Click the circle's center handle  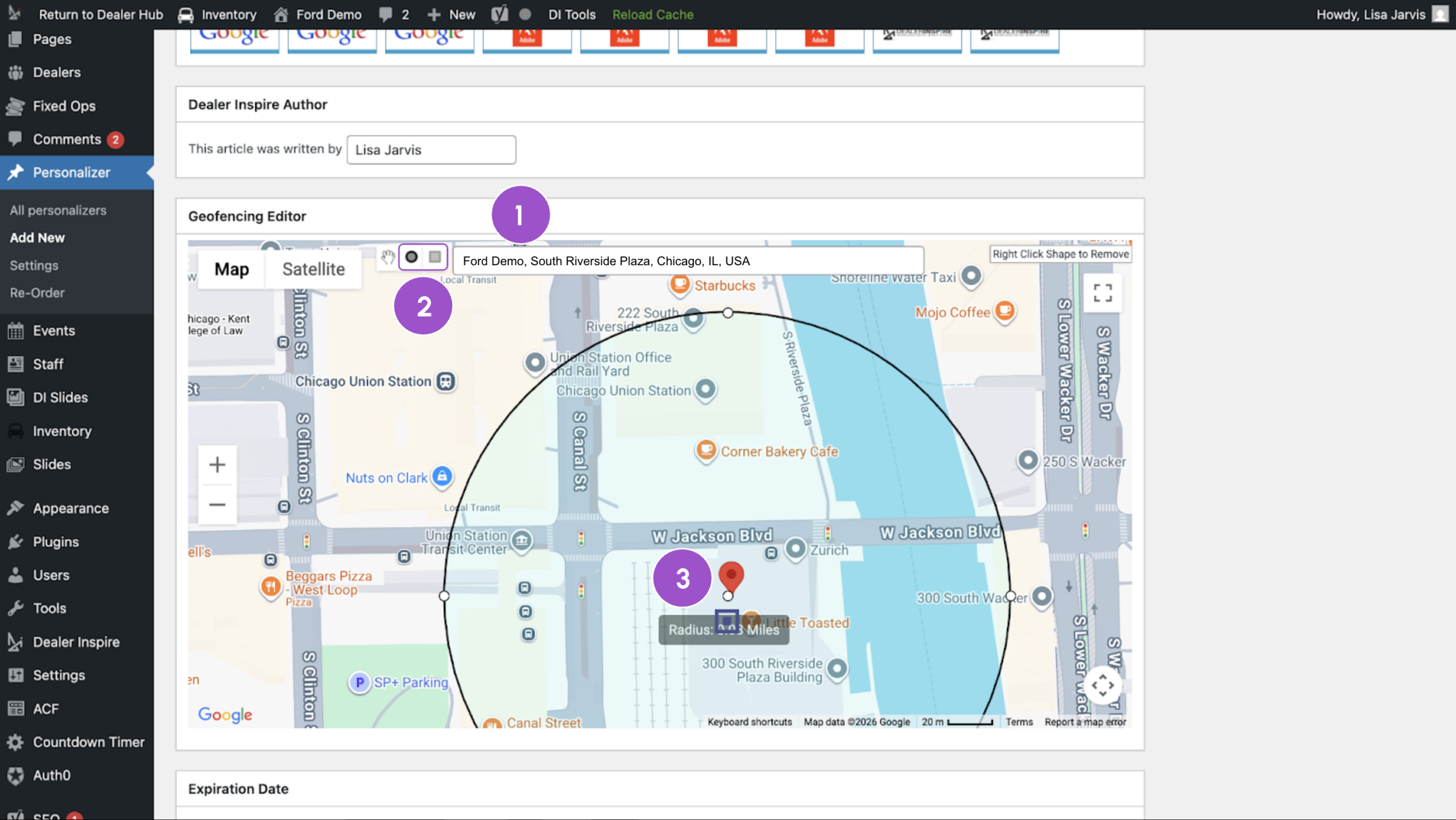(x=728, y=596)
